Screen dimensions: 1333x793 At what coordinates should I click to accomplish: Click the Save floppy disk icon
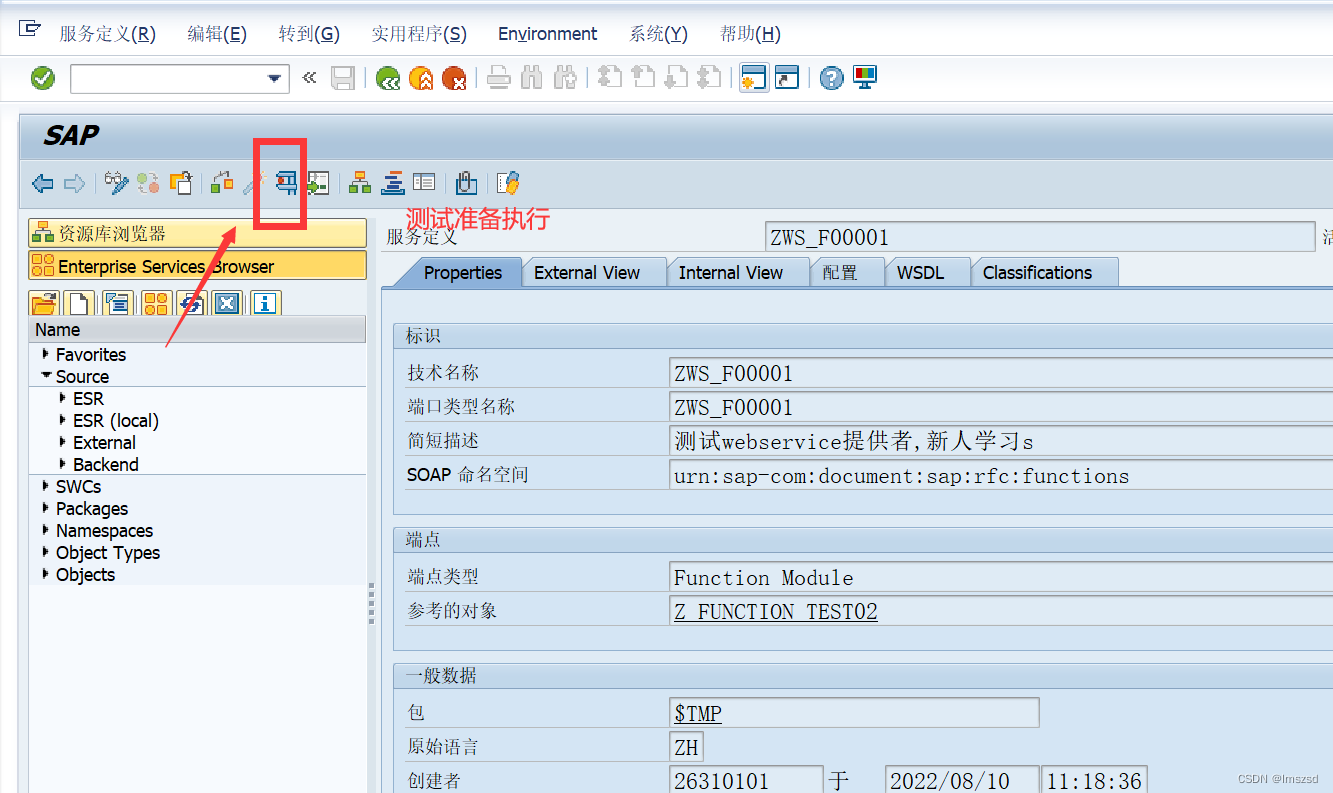coord(343,78)
